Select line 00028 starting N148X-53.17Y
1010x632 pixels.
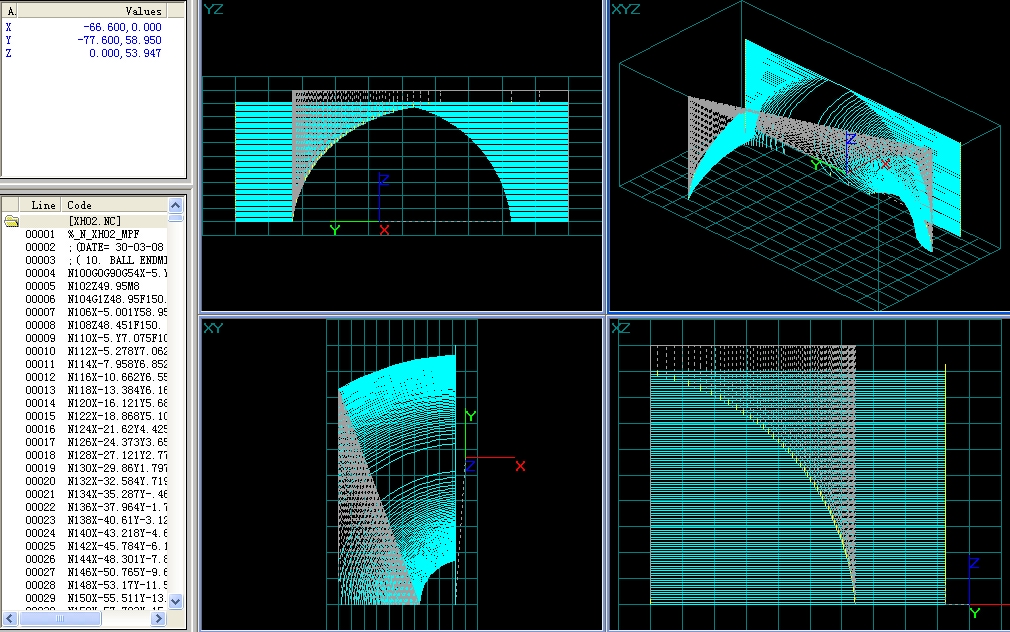(x=85, y=585)
